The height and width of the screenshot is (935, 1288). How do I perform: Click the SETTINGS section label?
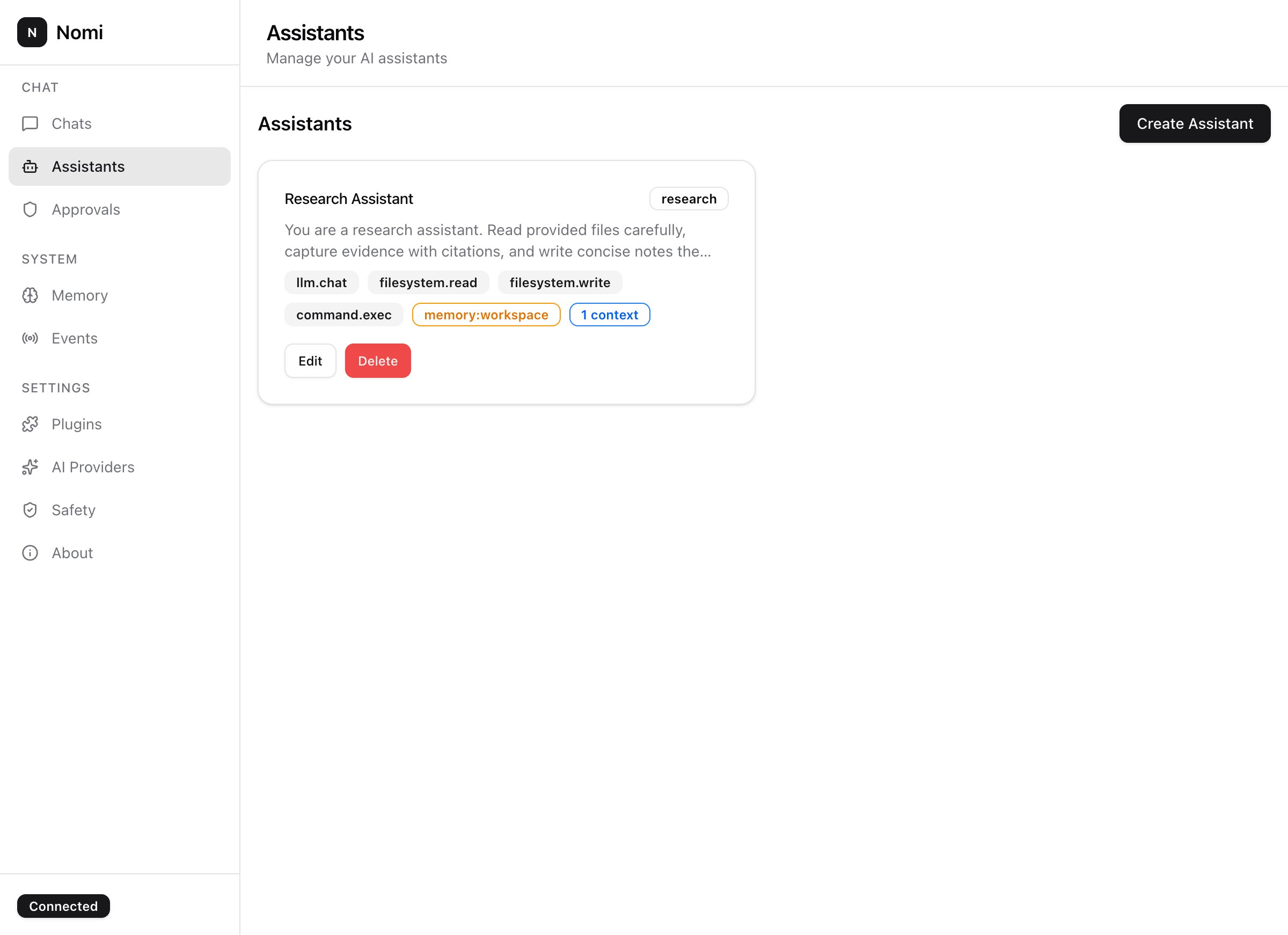click(56, 388)
